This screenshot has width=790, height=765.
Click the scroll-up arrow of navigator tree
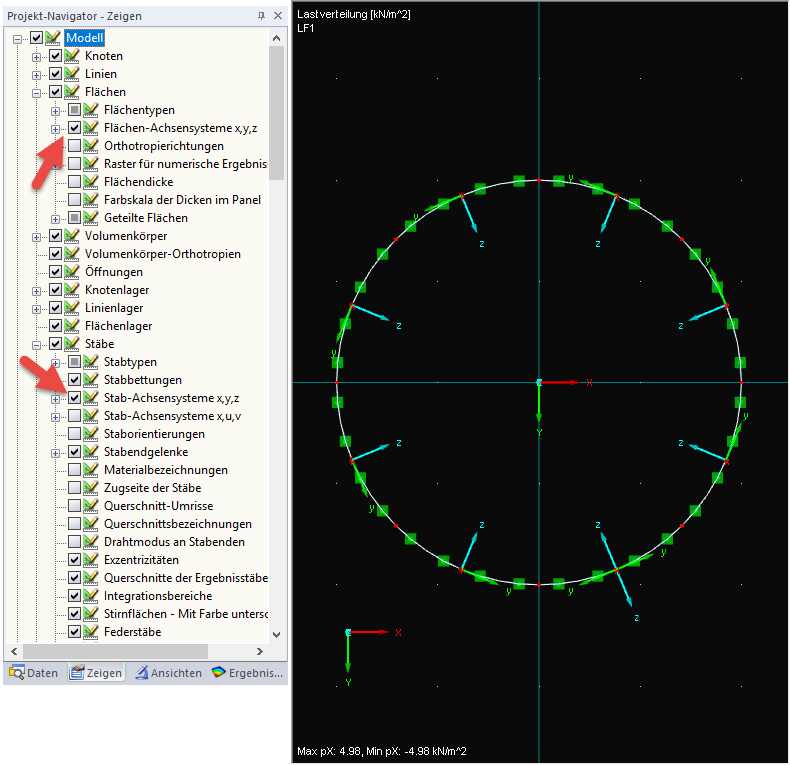(x=277, y=38)
